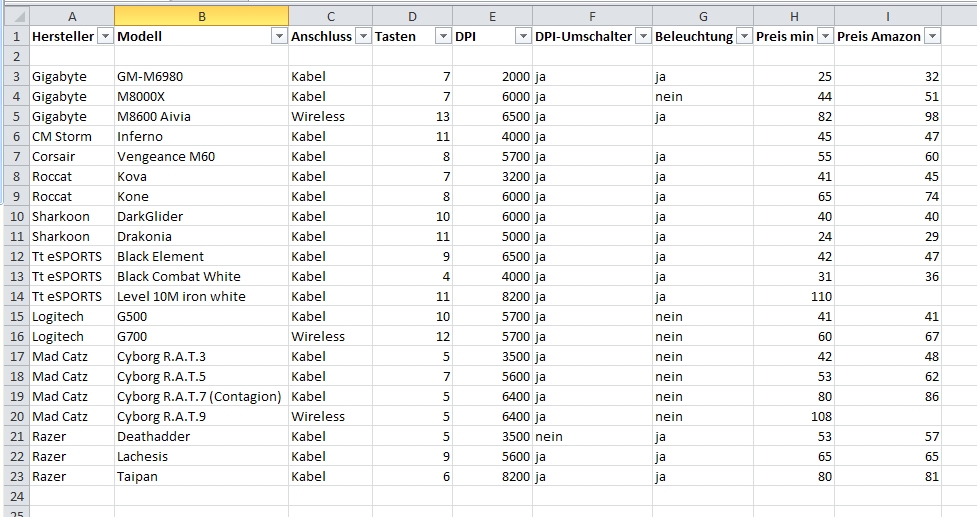Open the Hersteller filter dropdown

[x=105, y=36]
